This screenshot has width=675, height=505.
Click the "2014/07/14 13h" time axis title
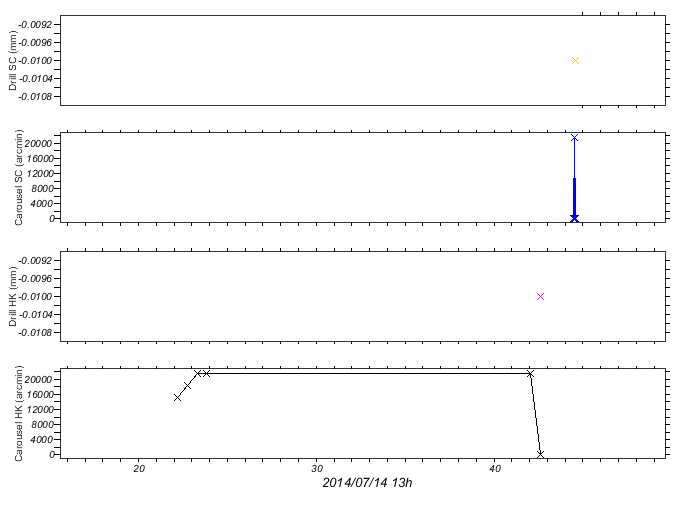pos(367,483)
